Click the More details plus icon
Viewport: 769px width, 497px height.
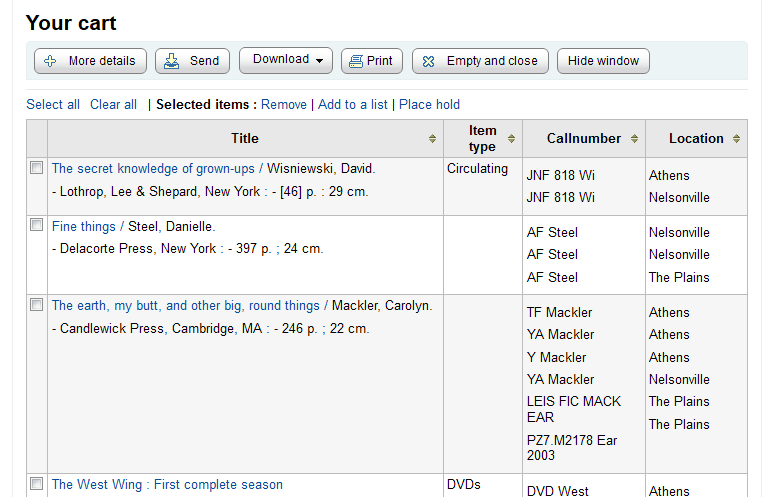tap(50, 61)
